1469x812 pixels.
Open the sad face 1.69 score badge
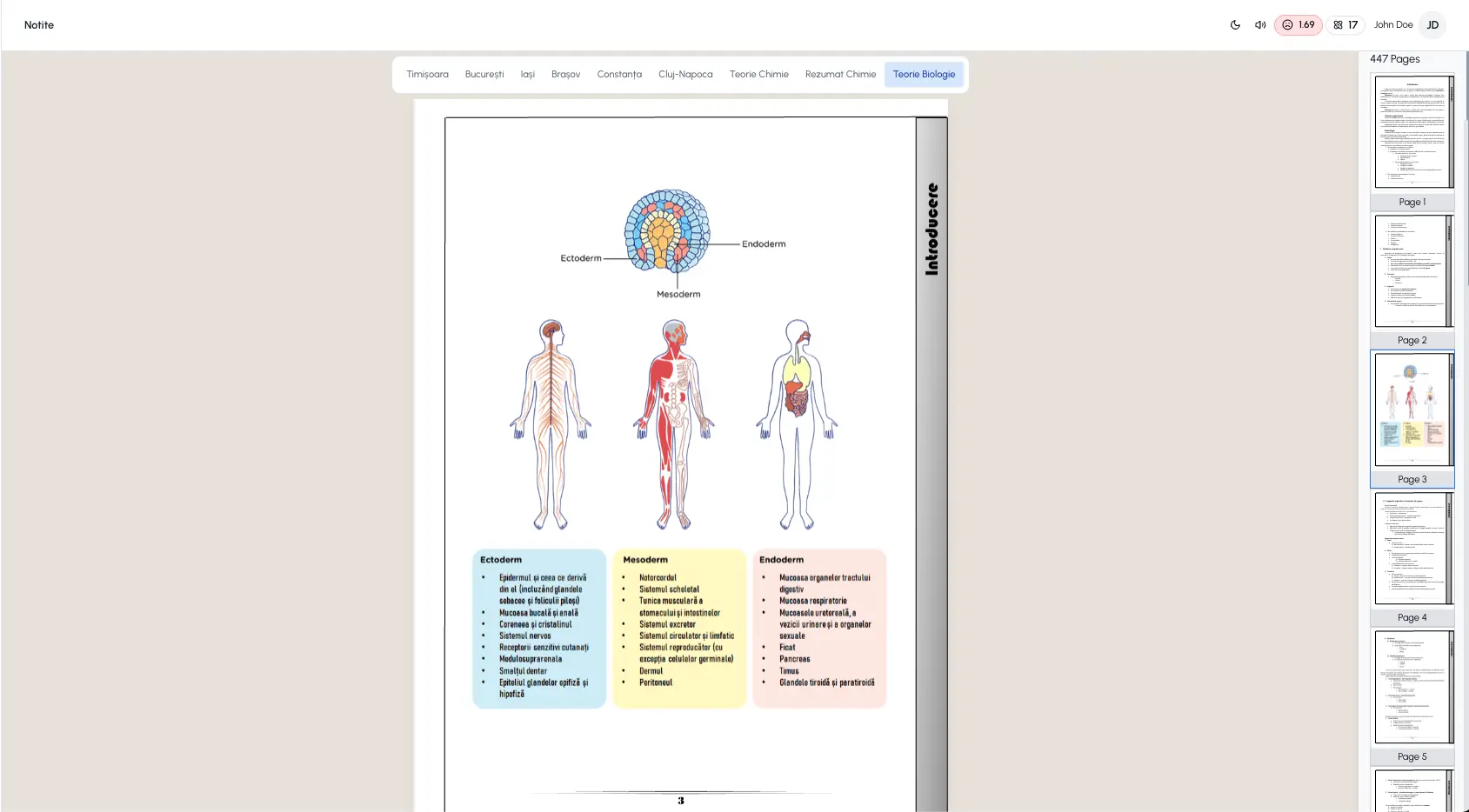point(1298,25)
